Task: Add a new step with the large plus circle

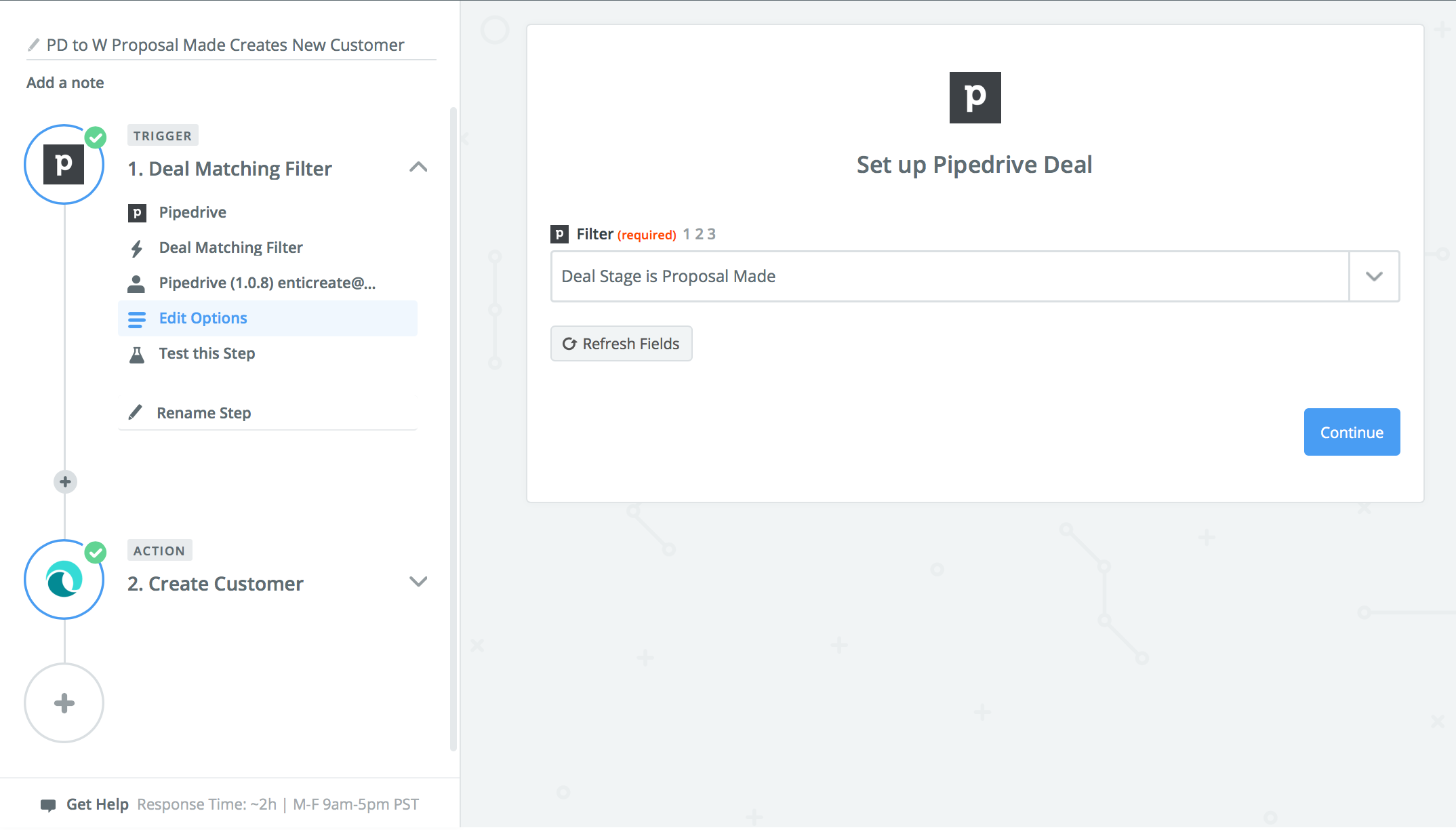Action: [x=64, y=703]
